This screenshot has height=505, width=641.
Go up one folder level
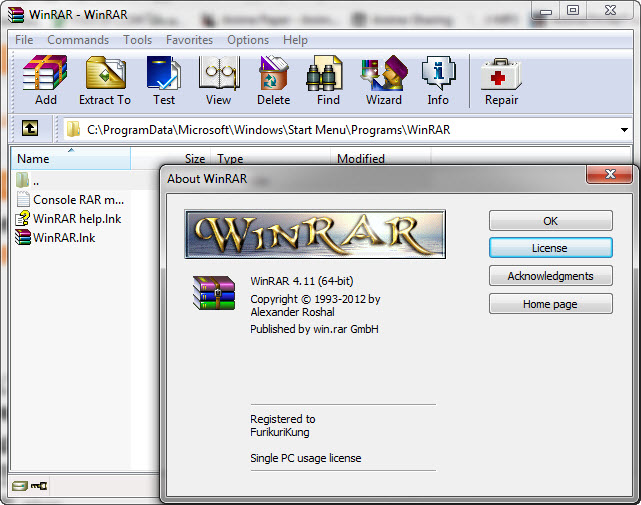[x=30, y=128]
